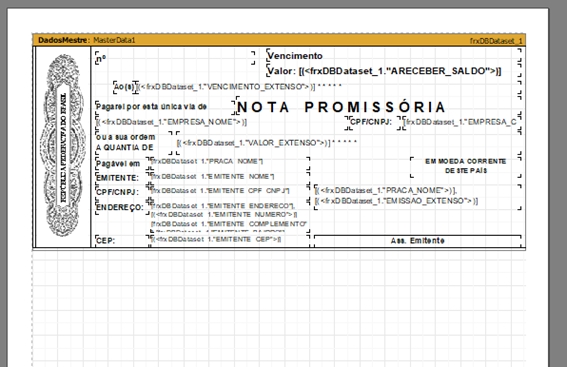
Task: Select the EMITENTE_NUMERO field line
Action: tap(224, 214)
